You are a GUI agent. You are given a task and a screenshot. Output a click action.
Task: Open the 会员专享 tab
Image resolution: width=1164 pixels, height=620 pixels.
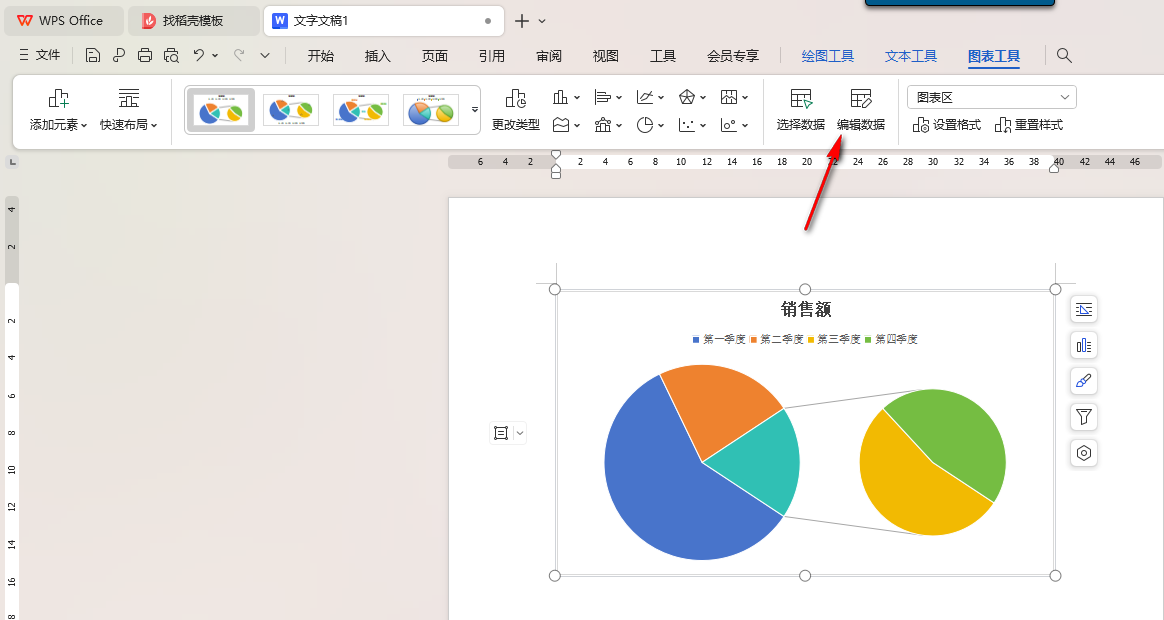click(733, 56)
